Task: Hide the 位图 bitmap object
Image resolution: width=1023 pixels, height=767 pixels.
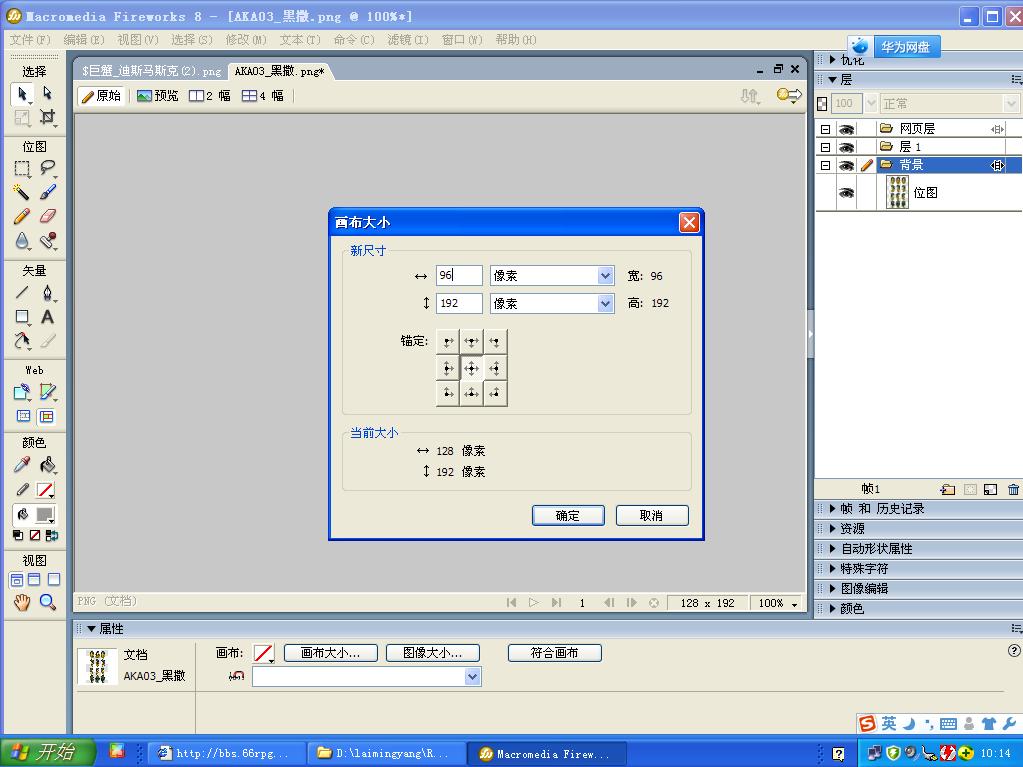Action: pyautogui.click(x=846, y=193)
